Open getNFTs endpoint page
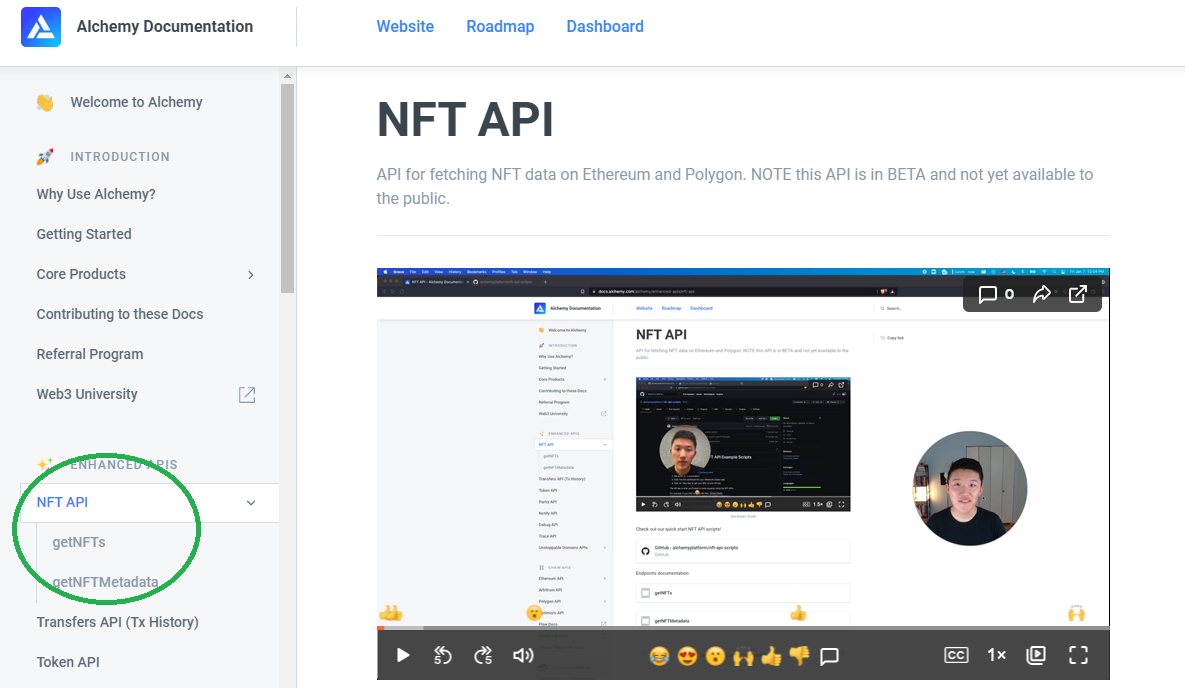Viewport: 1185px width, 688px height. [79, 543]
